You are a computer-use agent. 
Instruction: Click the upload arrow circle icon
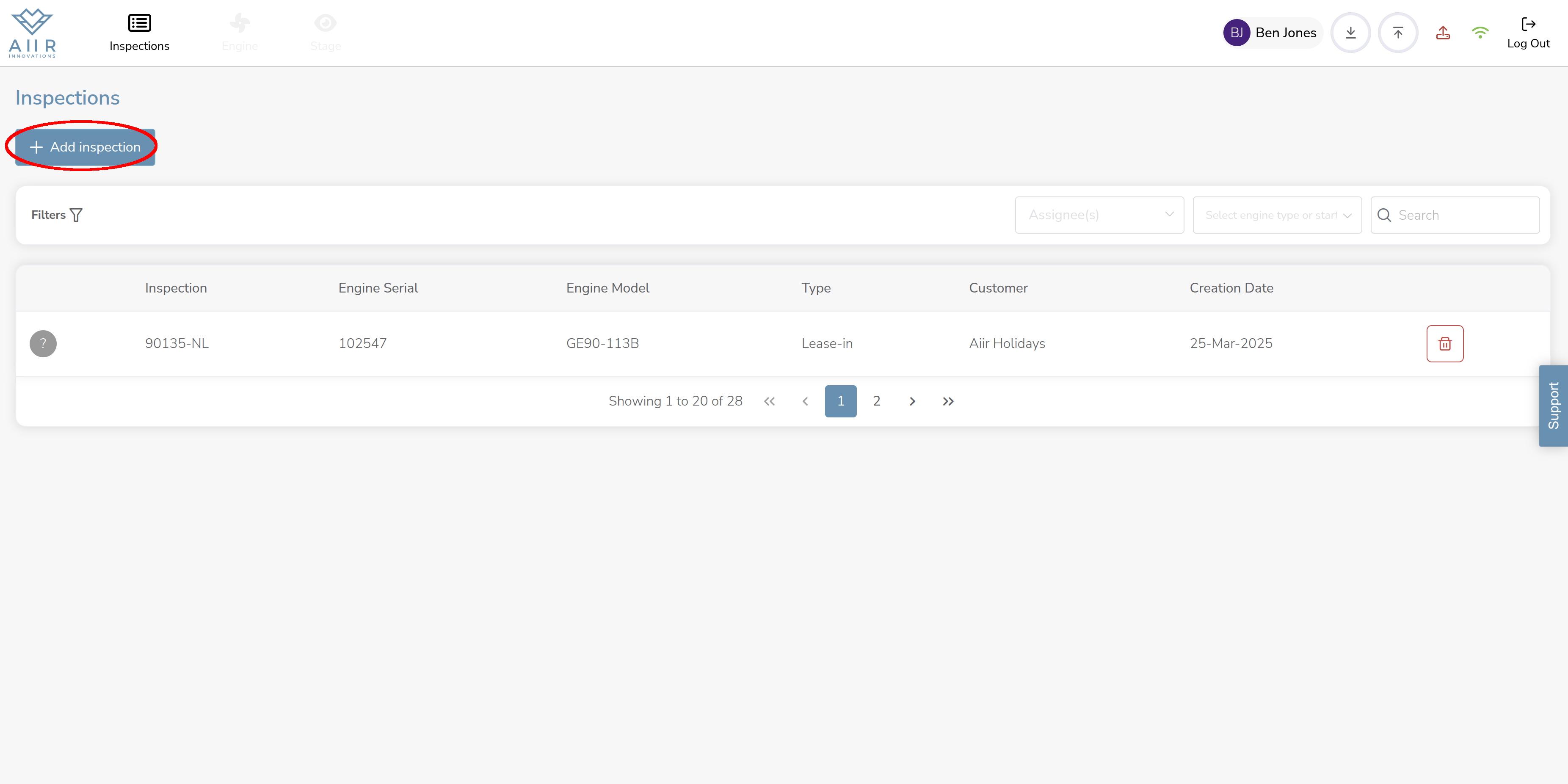point(1397,33)
